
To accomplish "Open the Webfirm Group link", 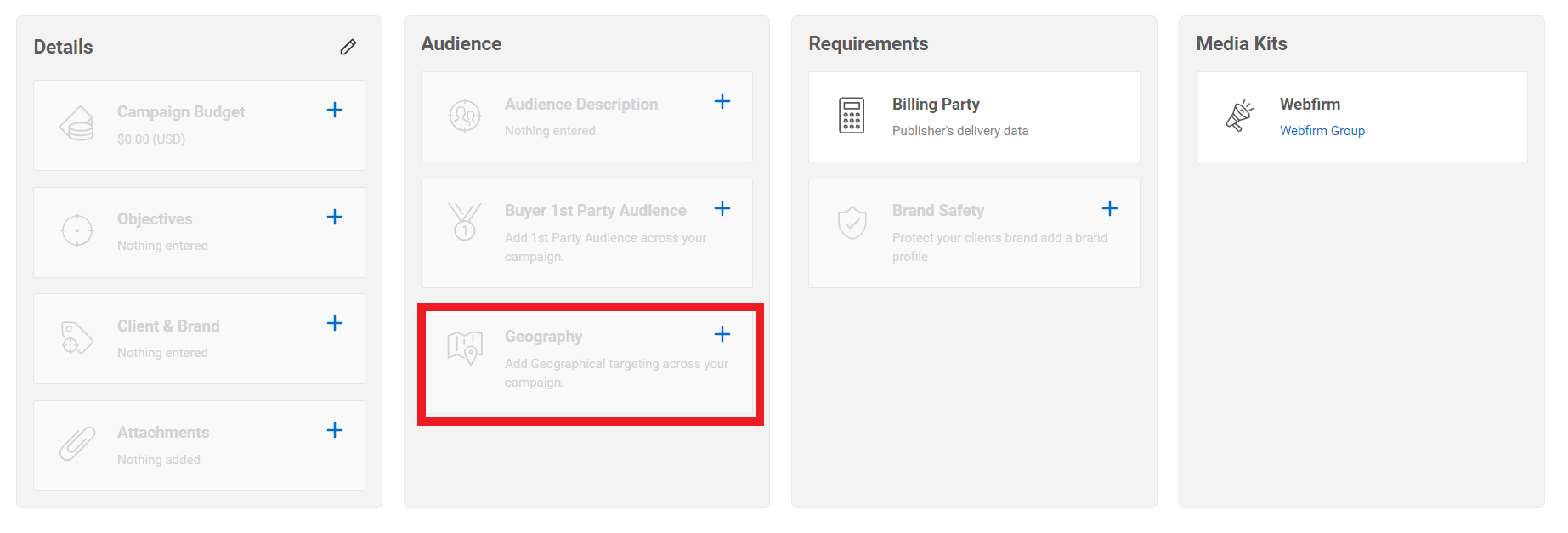I will click(x=1322, y=131).
